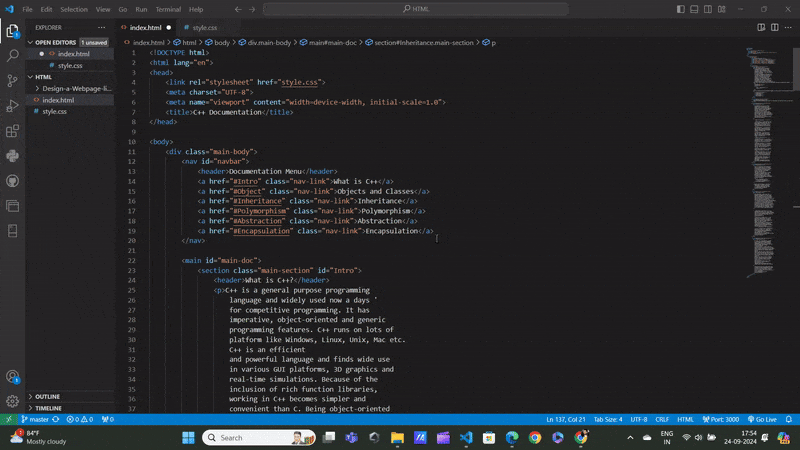Open the Edit menu

46,9
